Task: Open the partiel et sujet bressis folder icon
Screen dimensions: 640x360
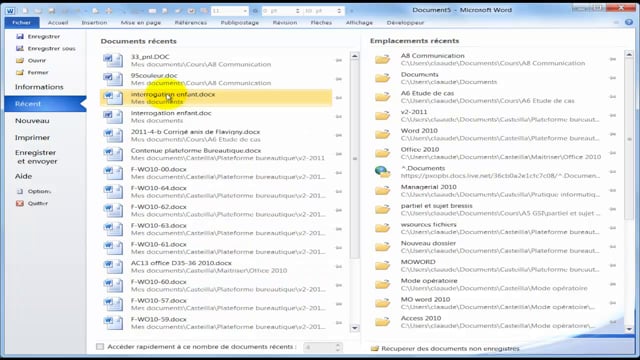Action: pyautogui.click(x=382, y=210)
